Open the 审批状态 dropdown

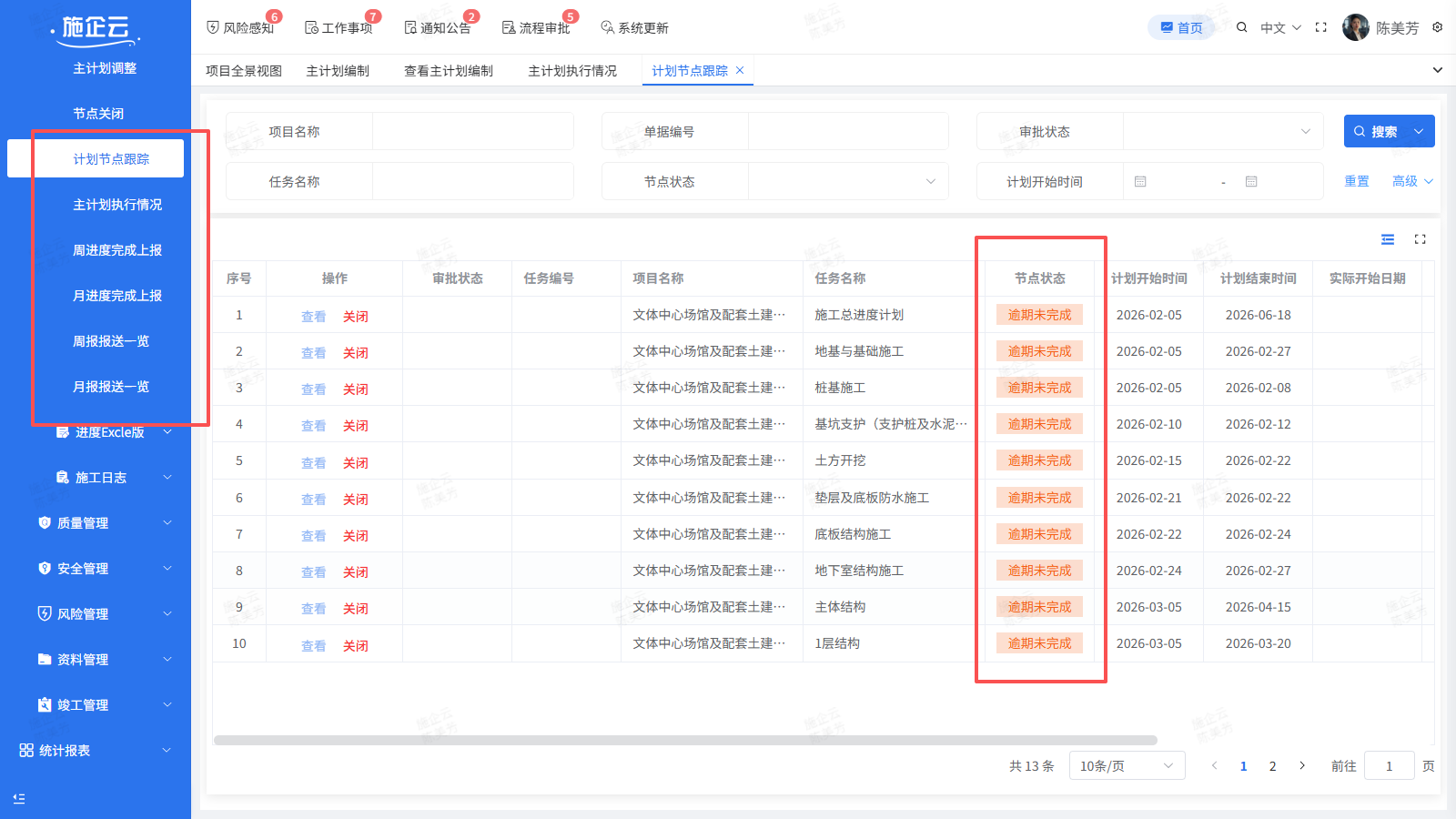1223,131
